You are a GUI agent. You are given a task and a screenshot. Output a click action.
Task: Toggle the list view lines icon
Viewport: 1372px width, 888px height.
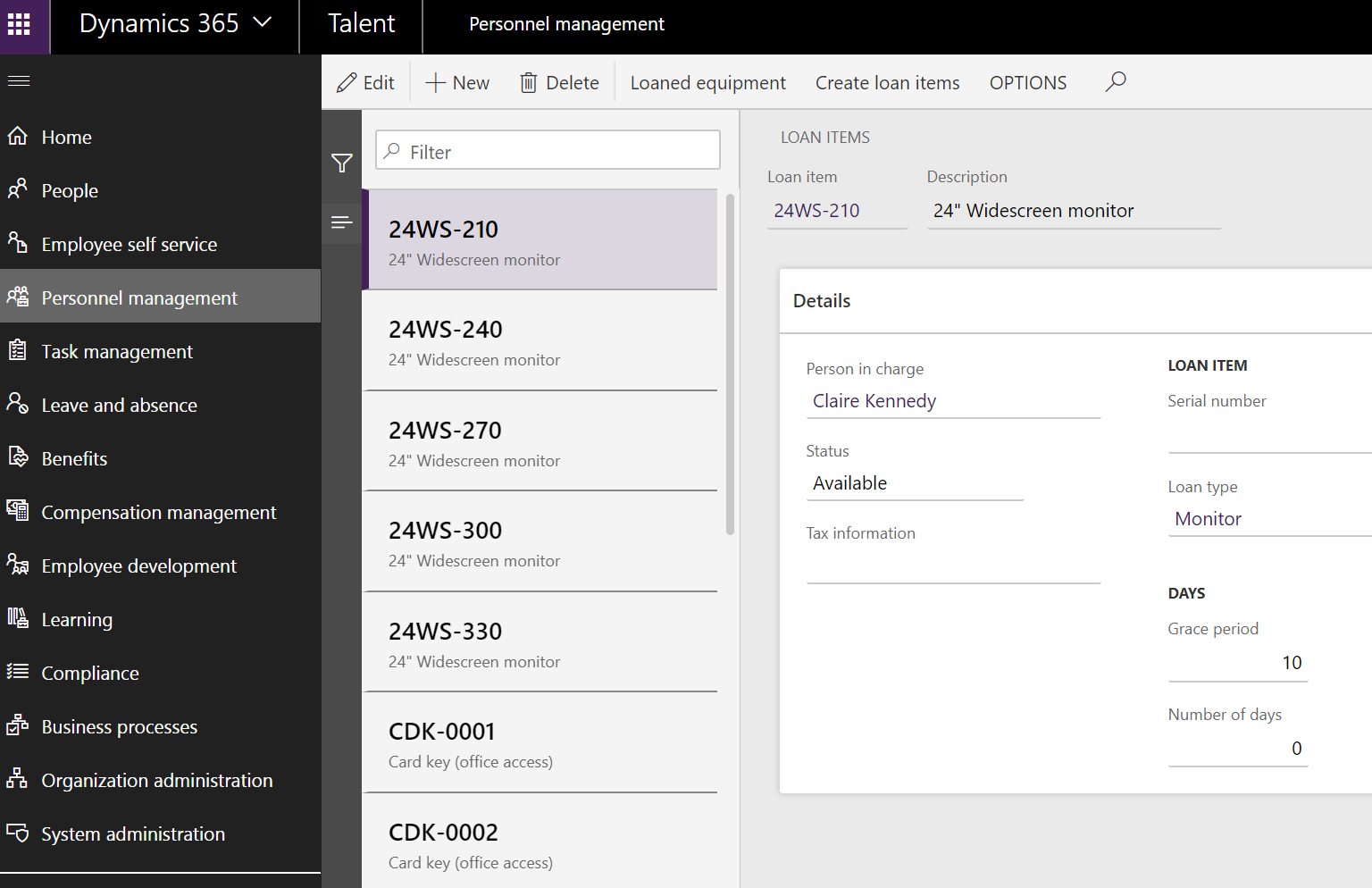(341, 222)
